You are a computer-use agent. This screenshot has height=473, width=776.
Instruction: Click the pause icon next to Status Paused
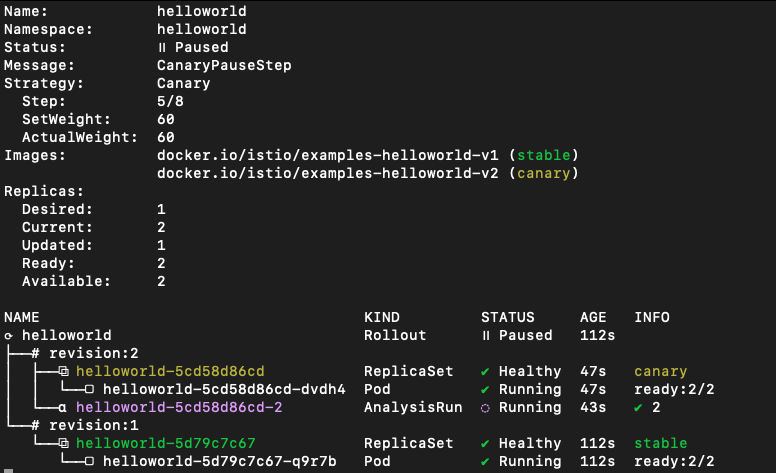162,47
